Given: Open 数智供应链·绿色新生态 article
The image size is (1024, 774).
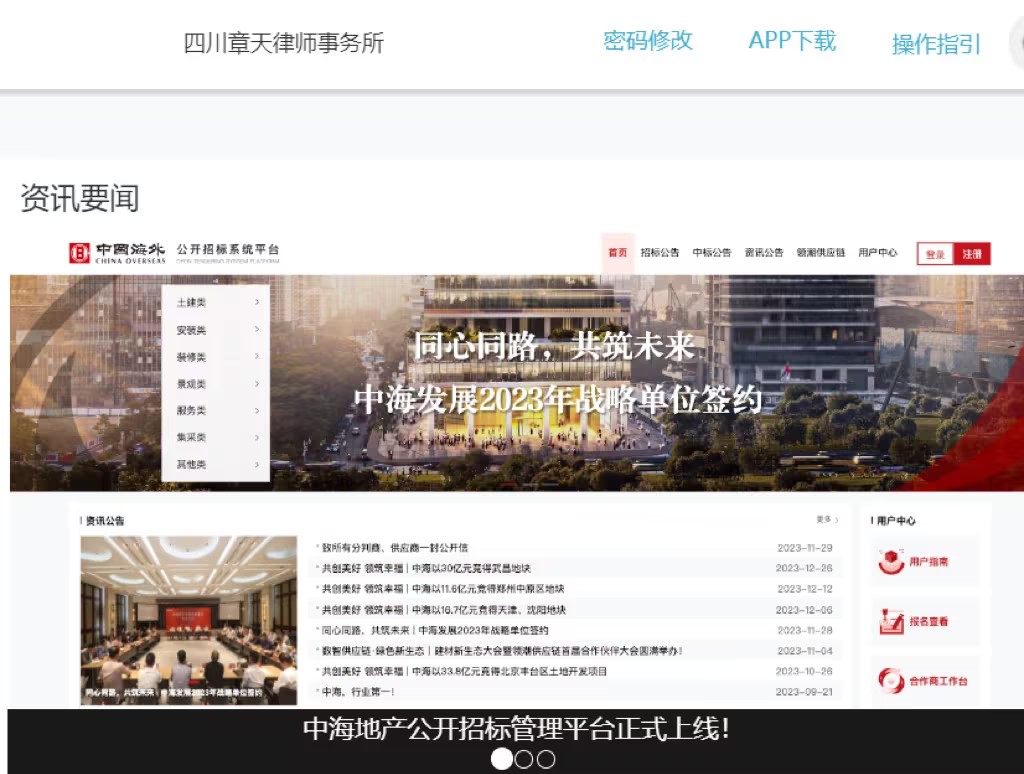Looking at the screenshot, I should coord(502,651).
